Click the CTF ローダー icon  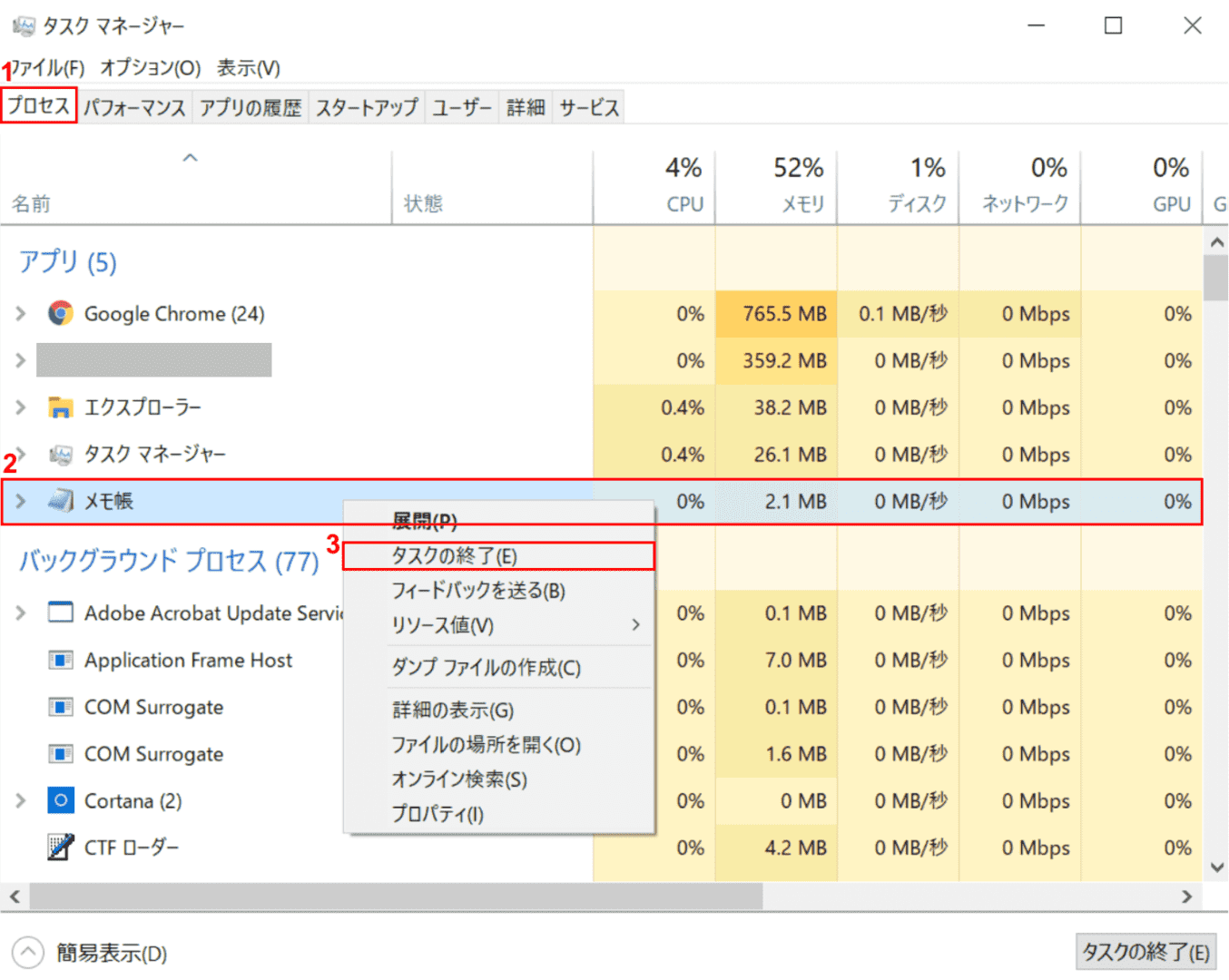pyautogui.click(x=61, y=848)
